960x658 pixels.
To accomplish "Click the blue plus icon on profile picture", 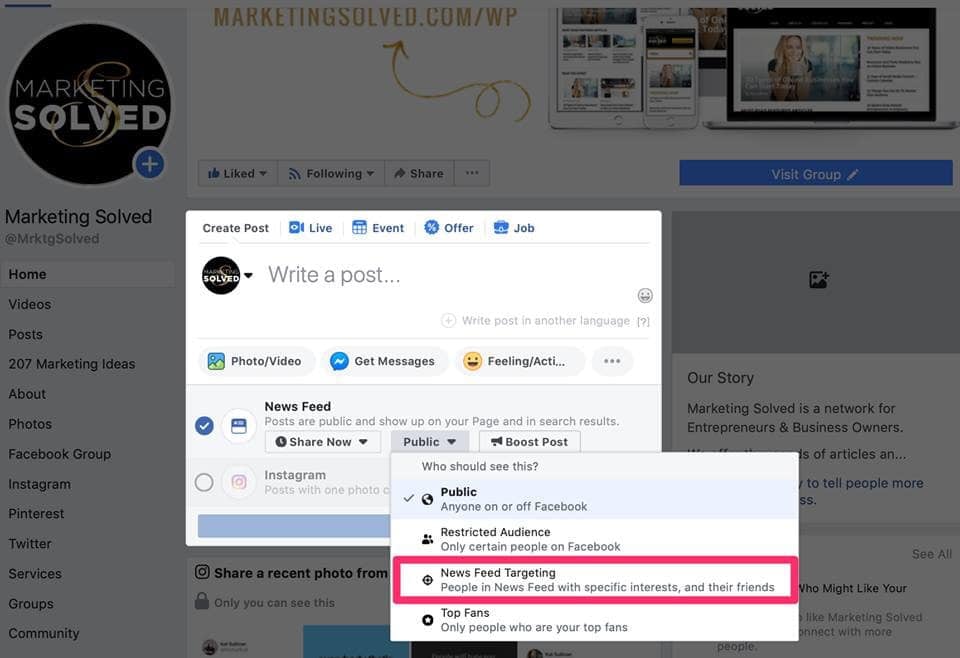I will click(149, 163).
